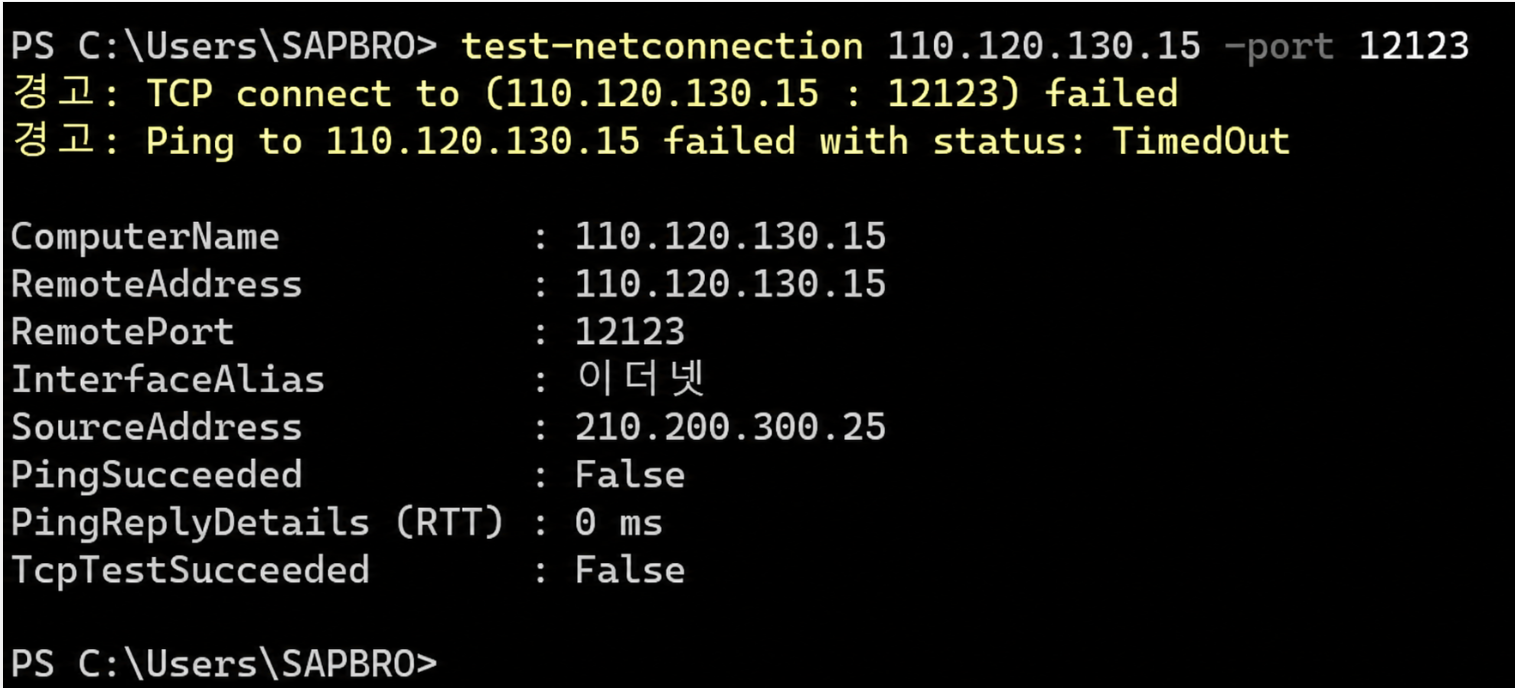Click the RemotePort value 12123
Viewport: 1515px width, 688px height.
click(630, 331)
